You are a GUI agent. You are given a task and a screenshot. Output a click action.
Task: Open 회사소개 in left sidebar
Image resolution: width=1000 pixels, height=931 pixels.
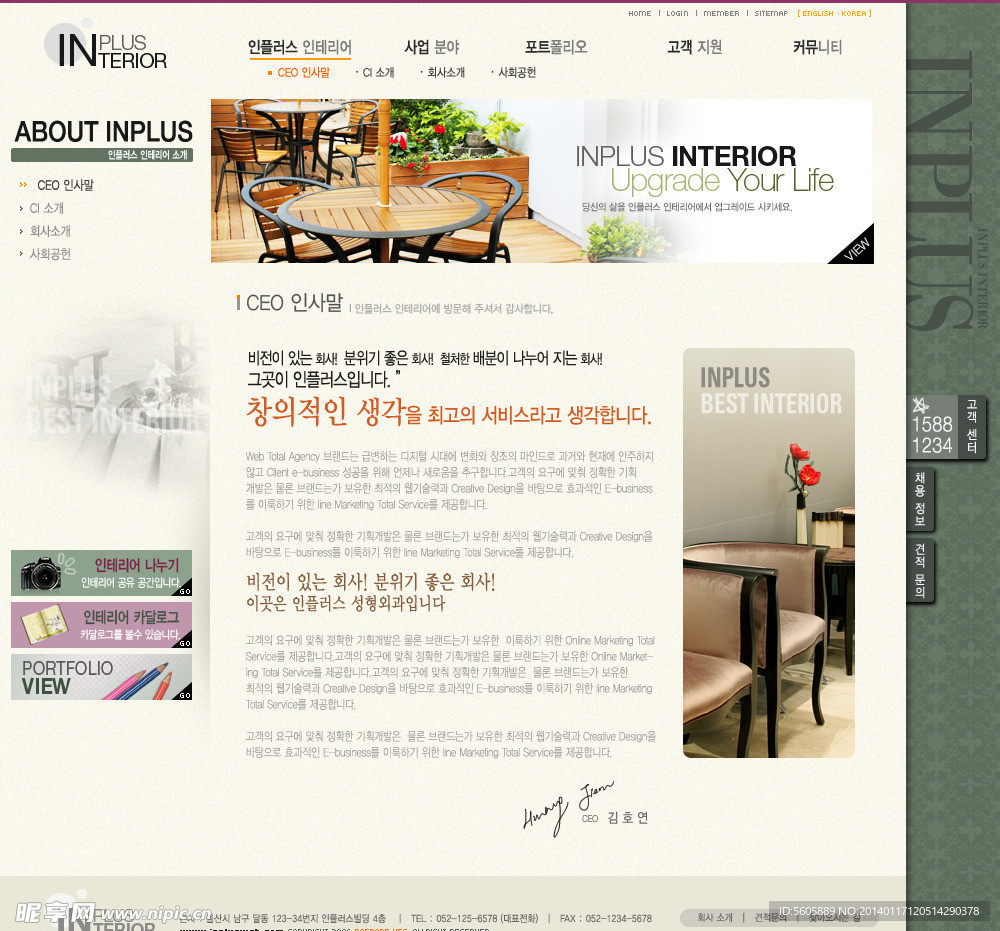pos(50,231)
